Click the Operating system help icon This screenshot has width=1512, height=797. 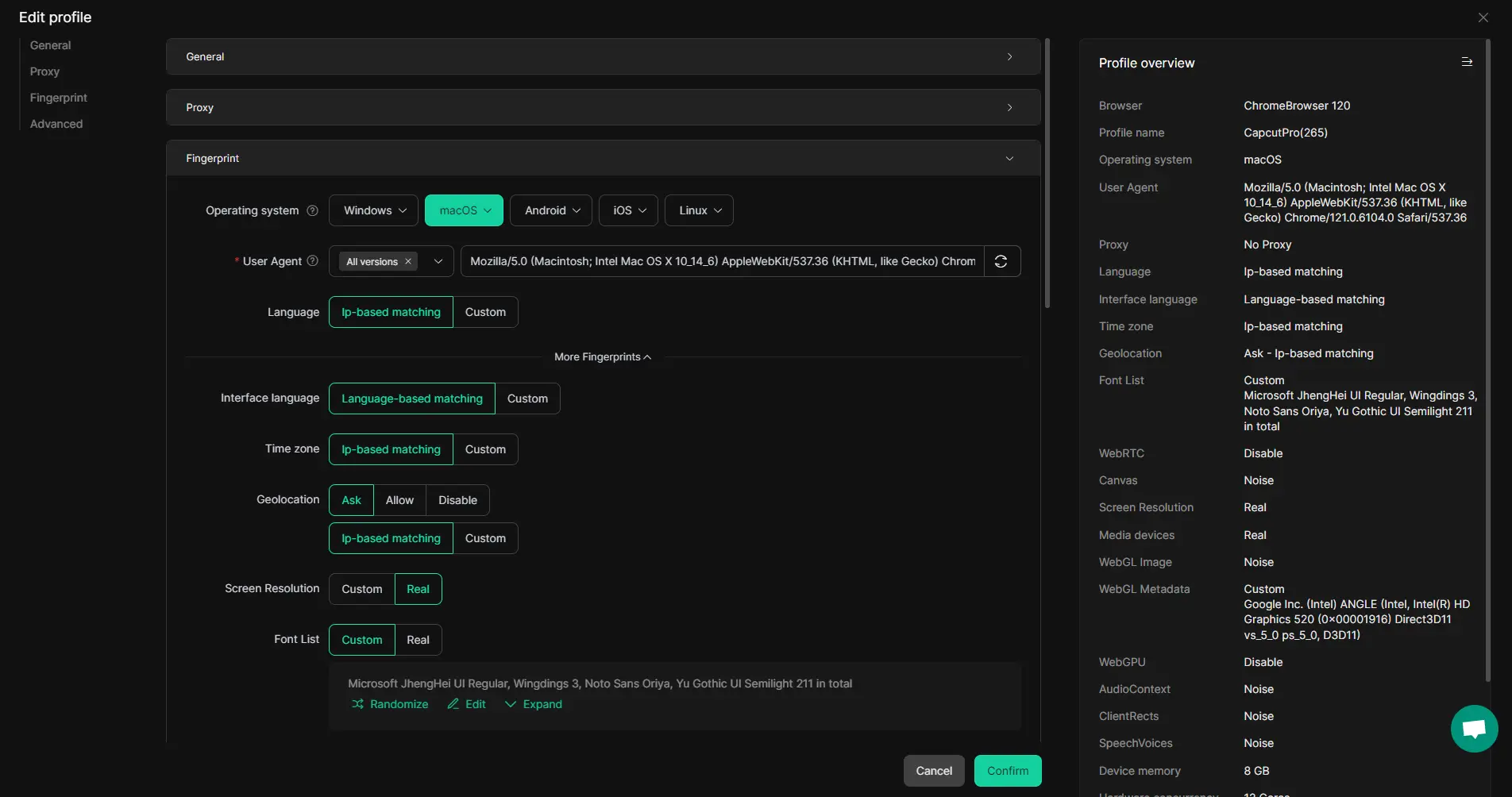tap(312, 210)
